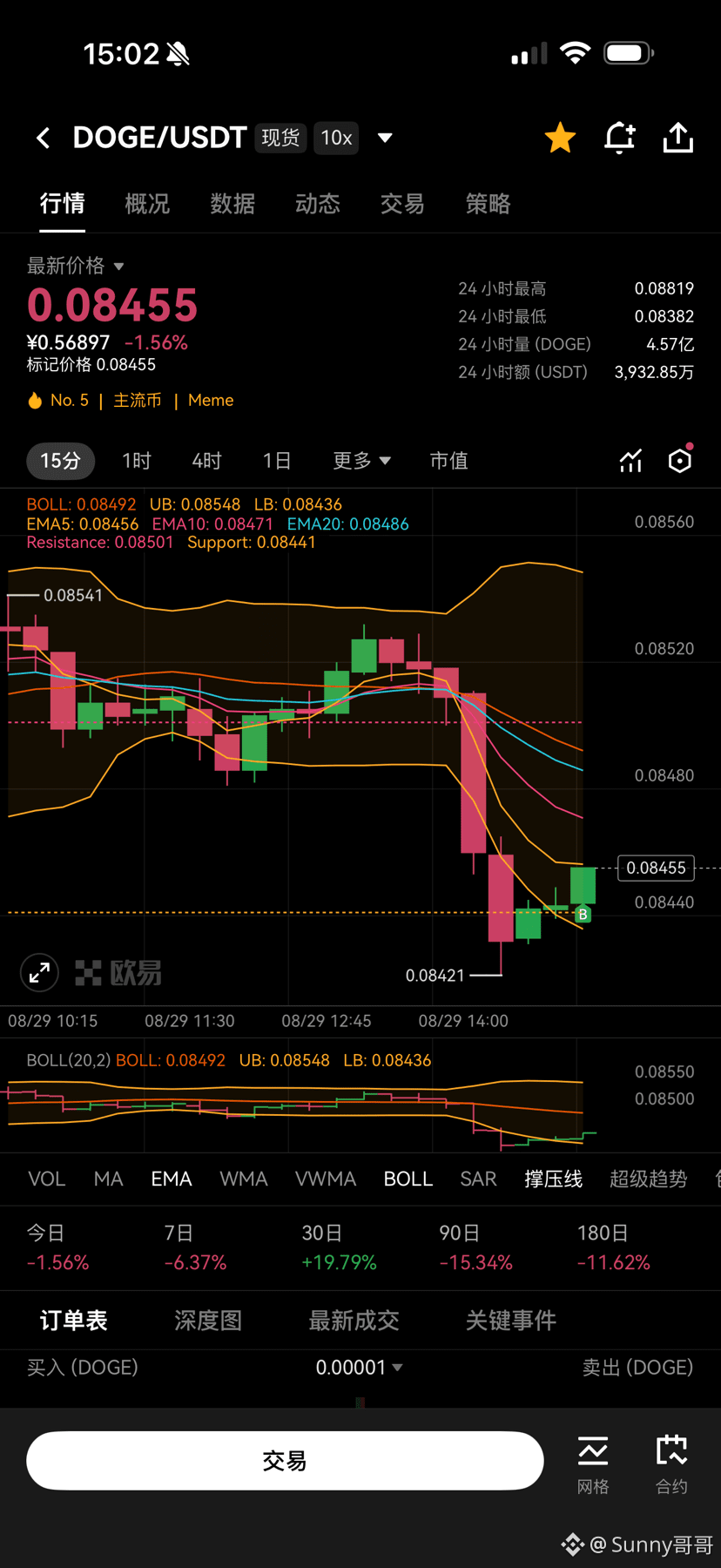
Task: Select the 1日 chart interval
Action: click(x=277, y=461)
